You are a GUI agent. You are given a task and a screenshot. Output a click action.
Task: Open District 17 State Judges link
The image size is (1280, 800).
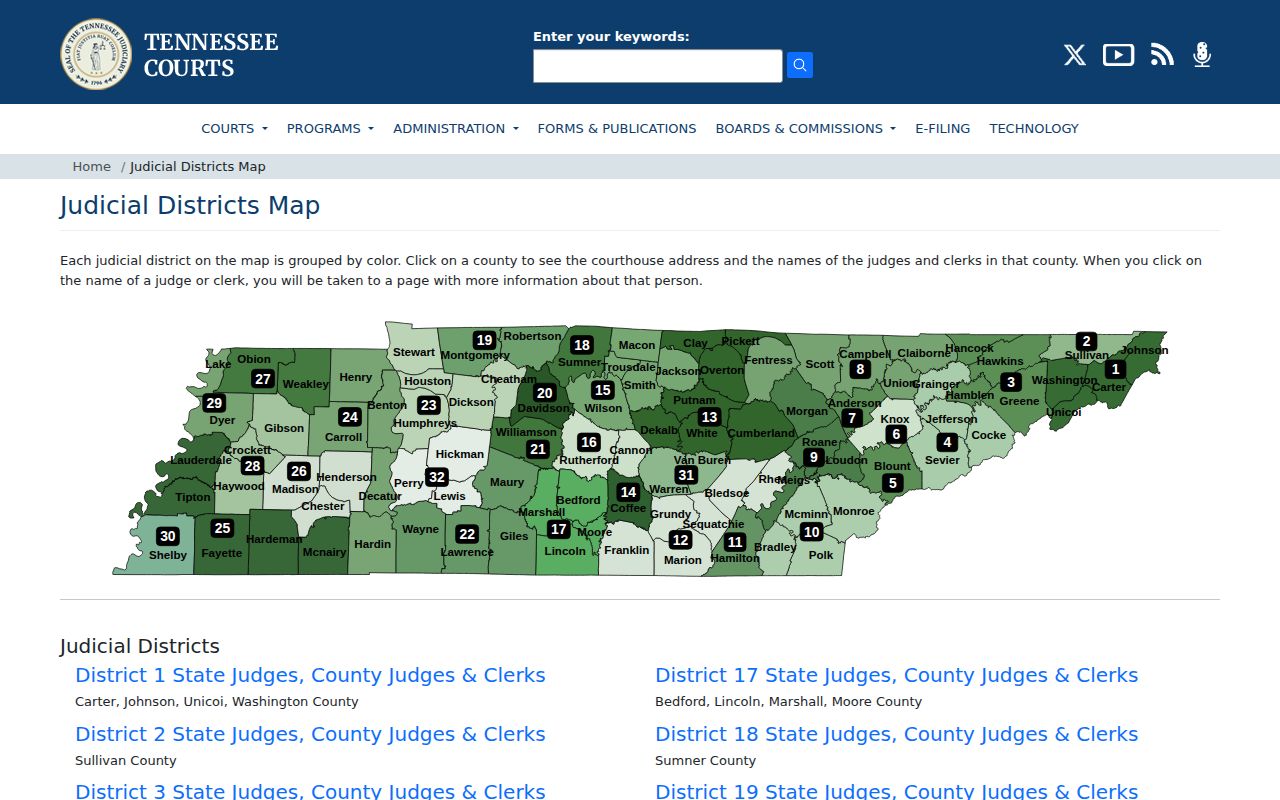pos(896,675)
